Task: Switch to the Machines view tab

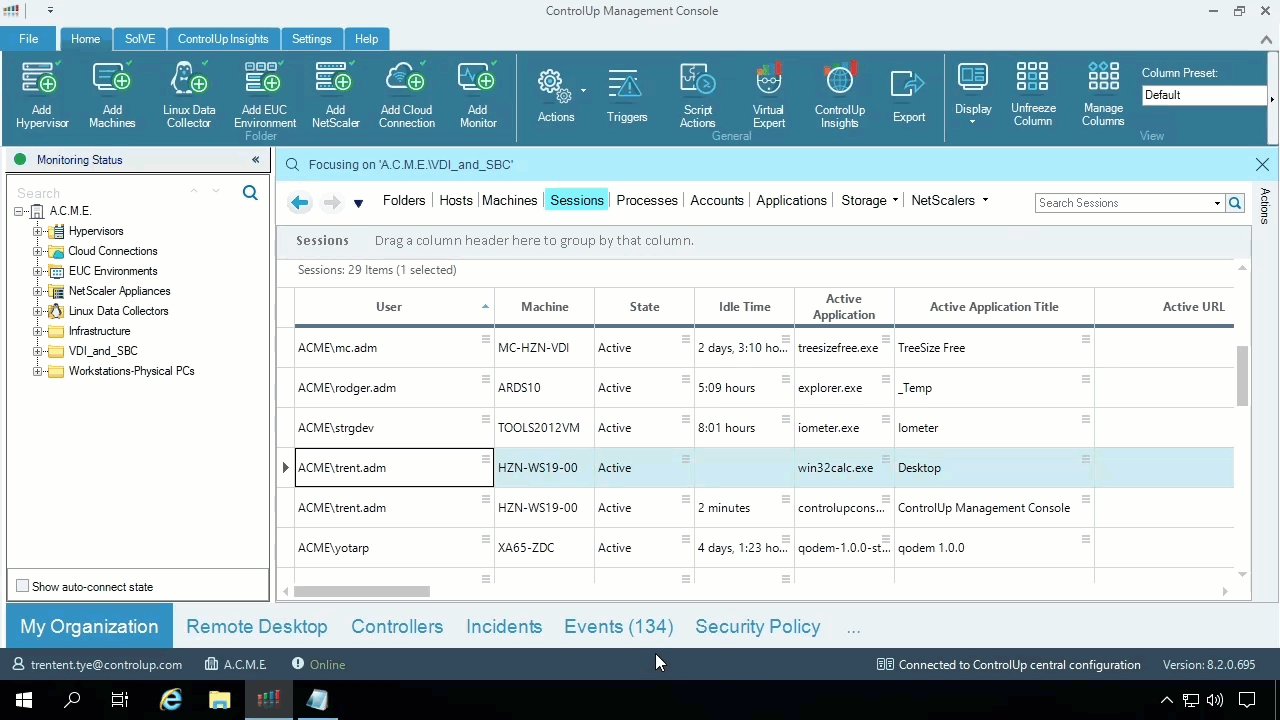Action: (x=509, y=200)
